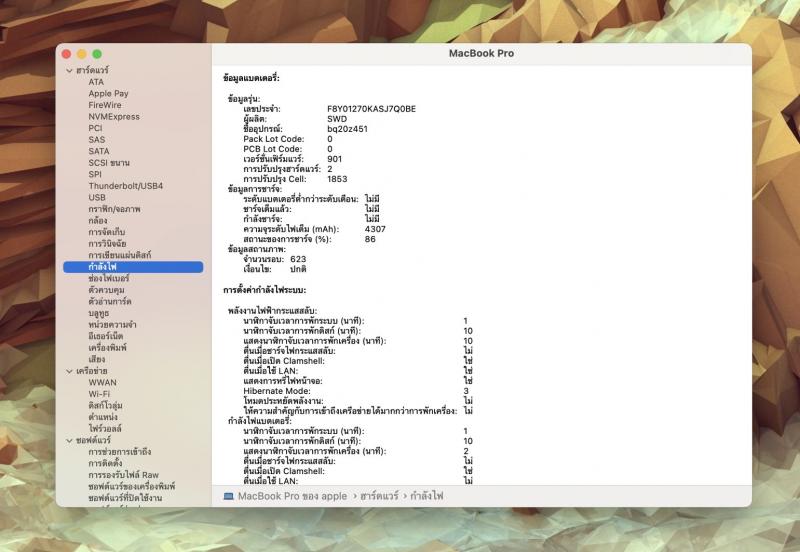This screenshot has height=552, width=800.
Task: Click the device name bq20z451
Action: tap(347, 129)
